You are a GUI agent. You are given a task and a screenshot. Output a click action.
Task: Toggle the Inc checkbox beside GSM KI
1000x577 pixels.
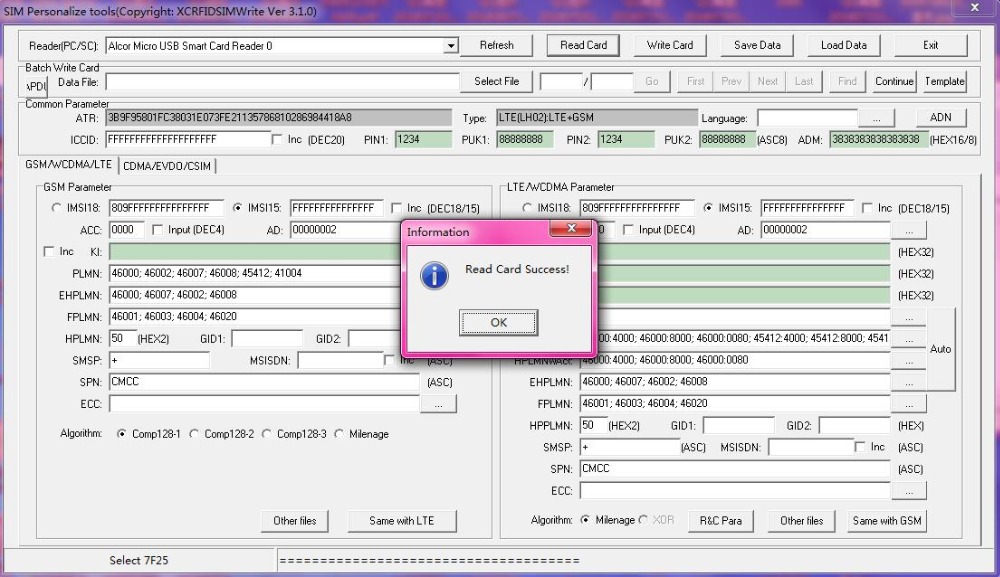(x=50, y=252)
